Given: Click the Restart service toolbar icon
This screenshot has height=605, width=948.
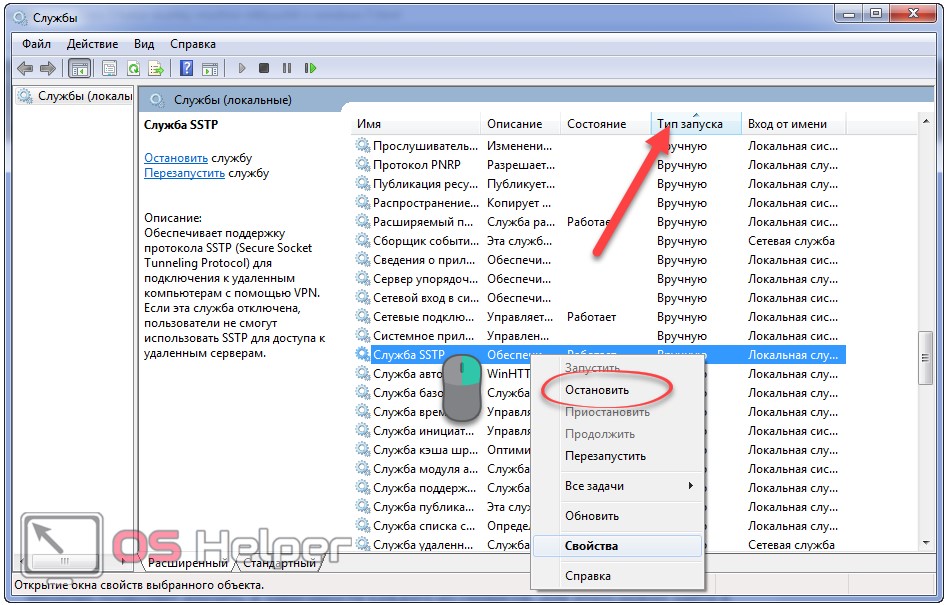Looking at the screenshot, I should pos(310,68).
